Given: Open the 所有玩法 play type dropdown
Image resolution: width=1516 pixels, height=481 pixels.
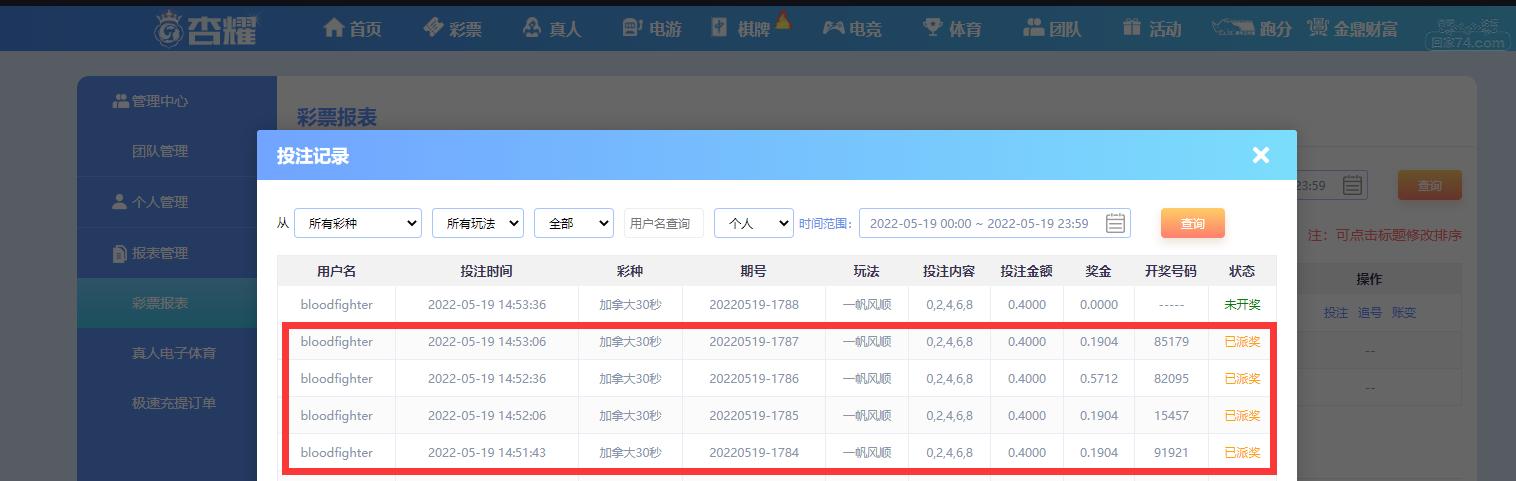Looking at the screenshot, I should (478, 223).
